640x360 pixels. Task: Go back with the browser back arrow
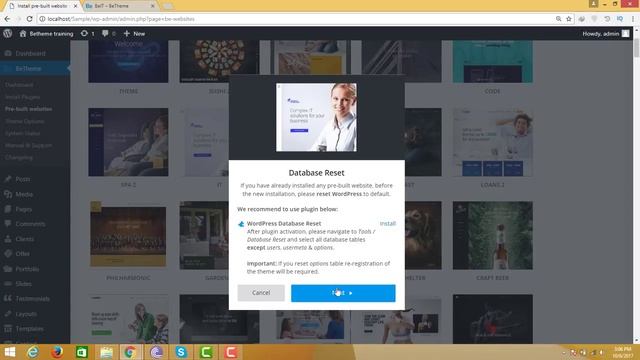coord(7,19)
